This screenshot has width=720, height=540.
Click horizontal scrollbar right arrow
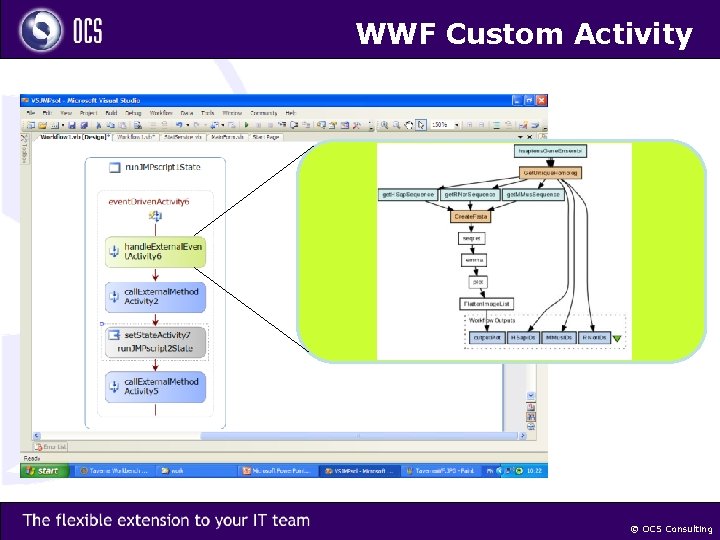click(x=523, y=435)
